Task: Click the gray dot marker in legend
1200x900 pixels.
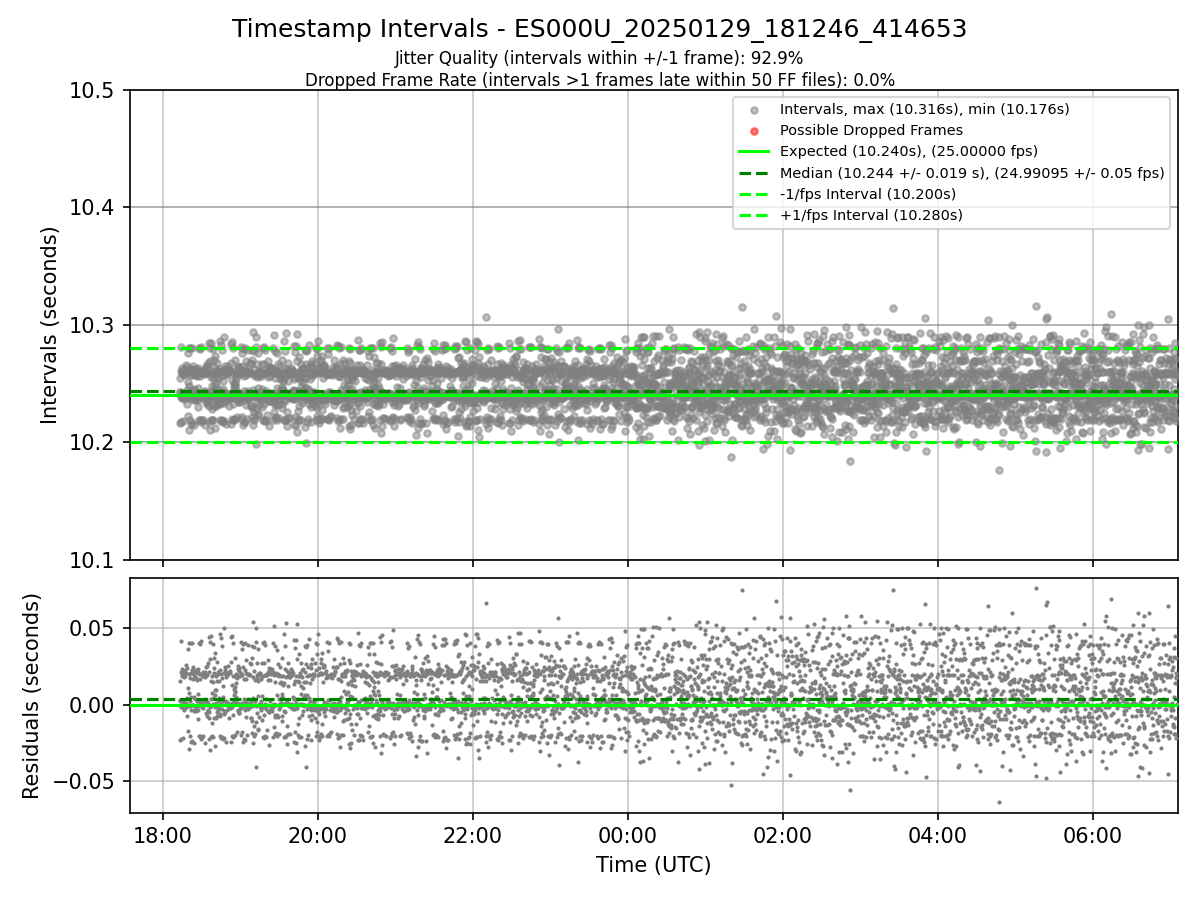Action: [755, 110]
